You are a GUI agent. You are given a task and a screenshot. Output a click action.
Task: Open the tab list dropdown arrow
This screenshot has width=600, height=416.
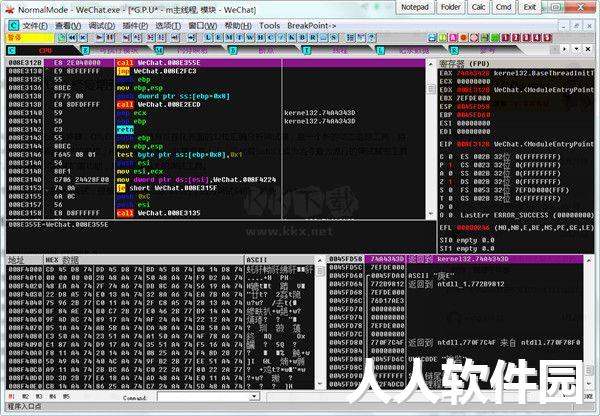click(x=576, y=49)
